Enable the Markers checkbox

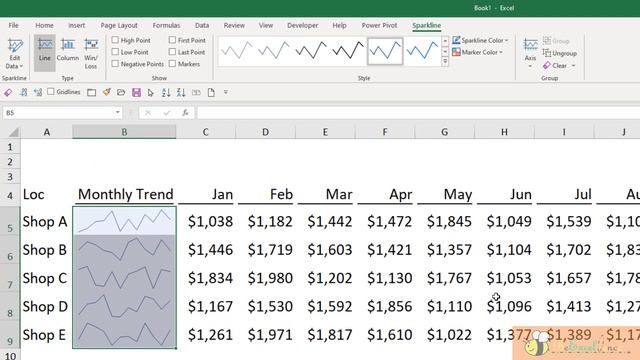[x=172, y=63]
